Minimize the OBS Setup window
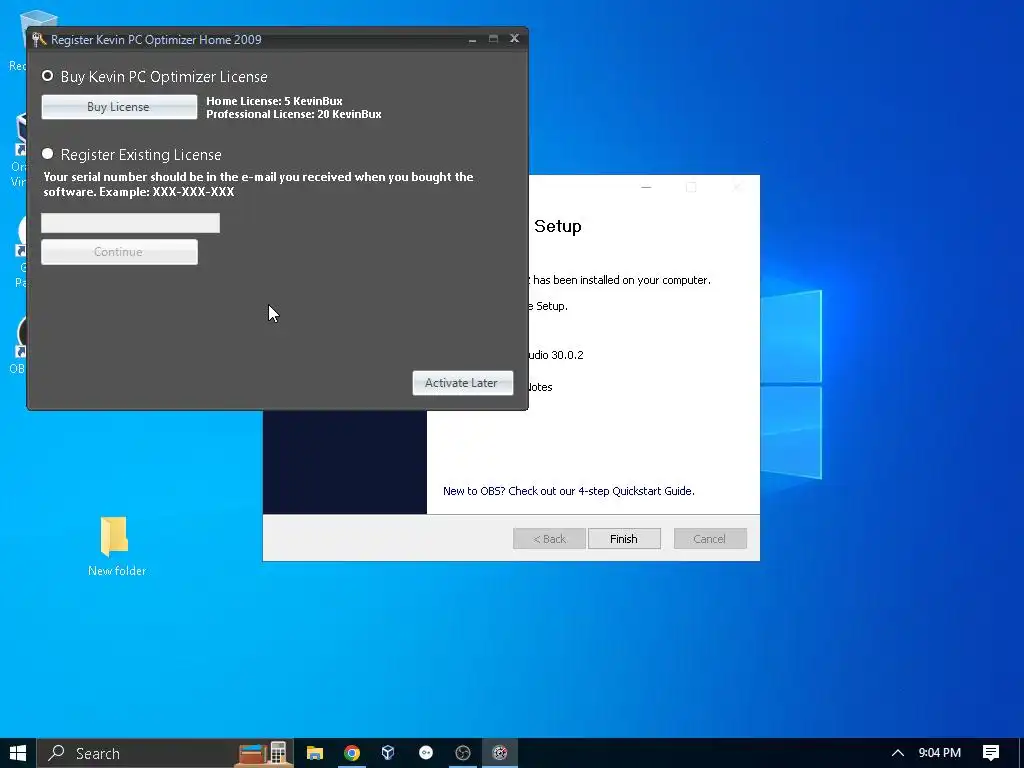The height and width of the screenshot is (768, 1024). click(x=647, y=187)
